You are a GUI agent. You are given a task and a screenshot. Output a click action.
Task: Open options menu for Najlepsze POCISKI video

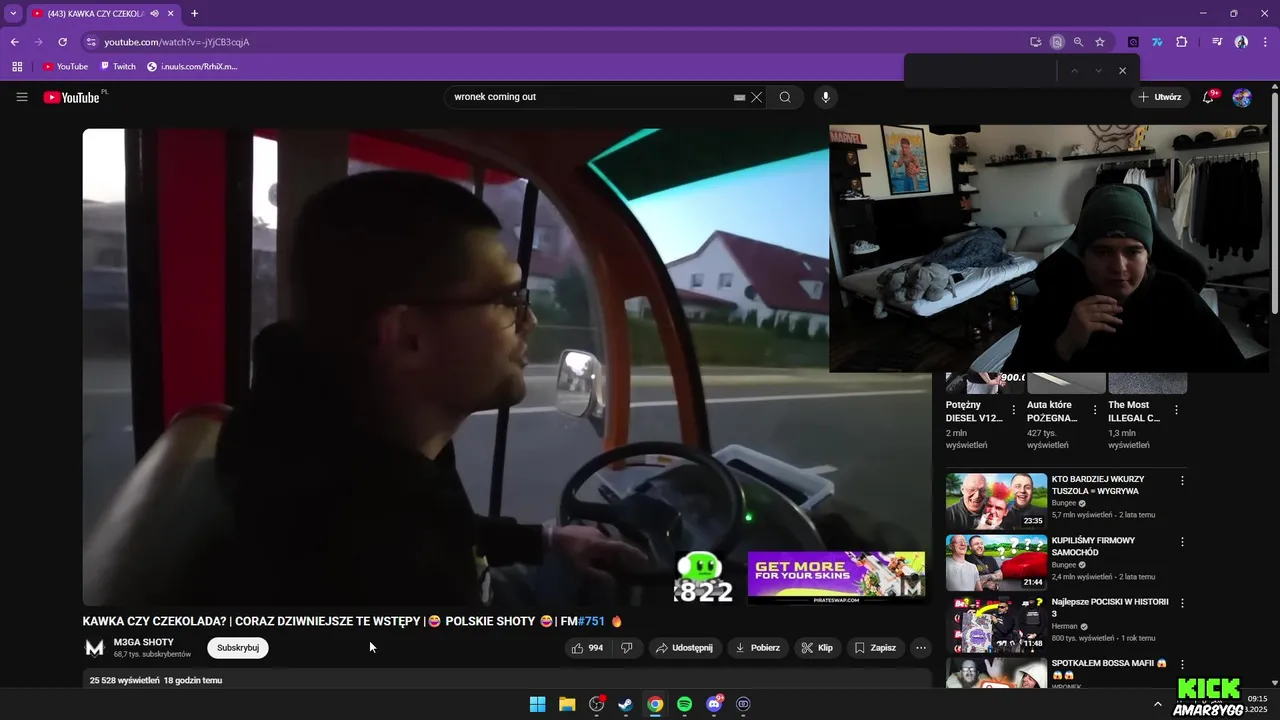click(x=1182, y=604)
